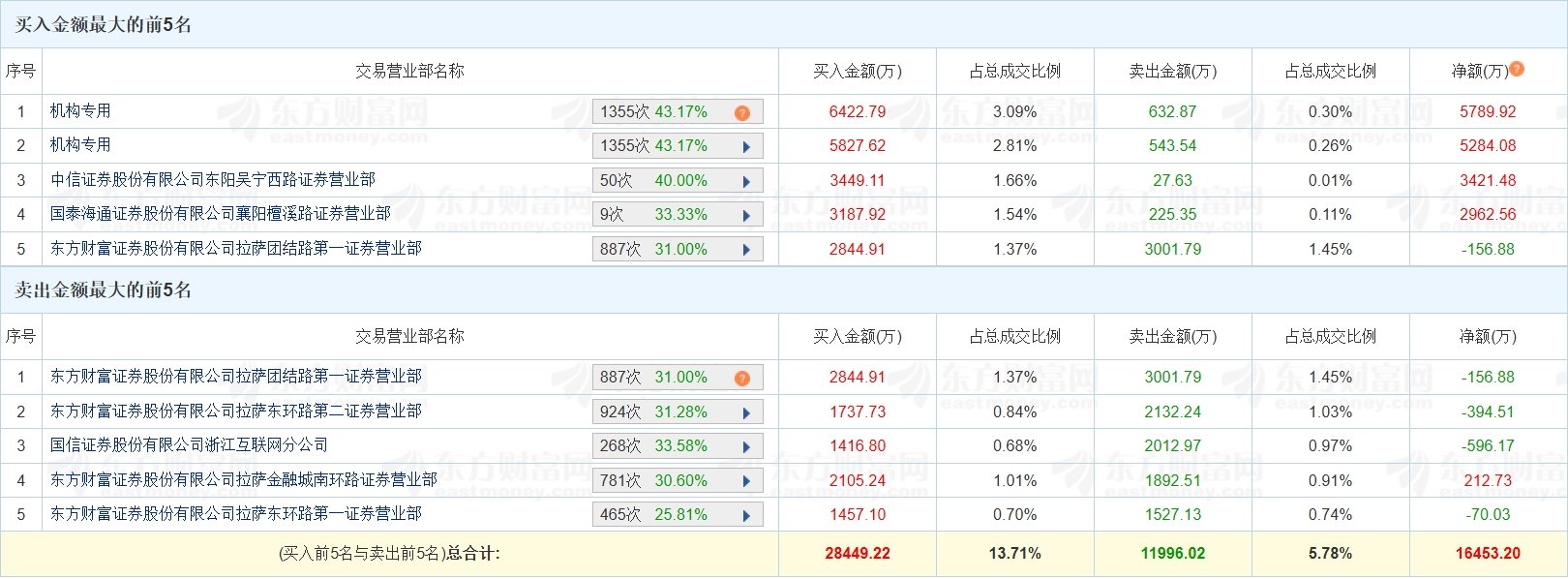Click orange help icon next to 净额(万) header
Viewport: 1568px width, 579px height.
coord(1517,69)
